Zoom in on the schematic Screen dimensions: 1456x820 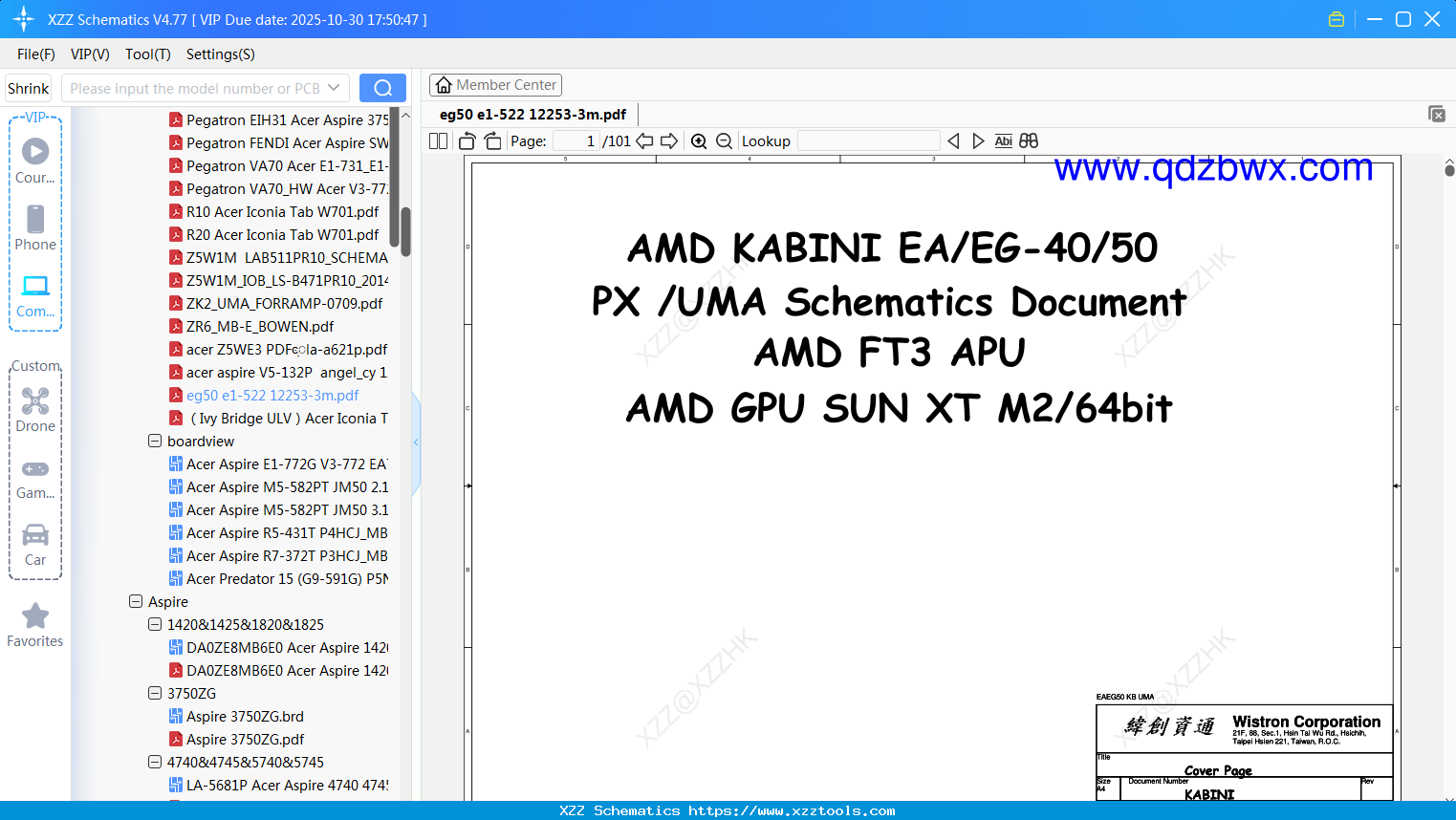pos(699,141)
